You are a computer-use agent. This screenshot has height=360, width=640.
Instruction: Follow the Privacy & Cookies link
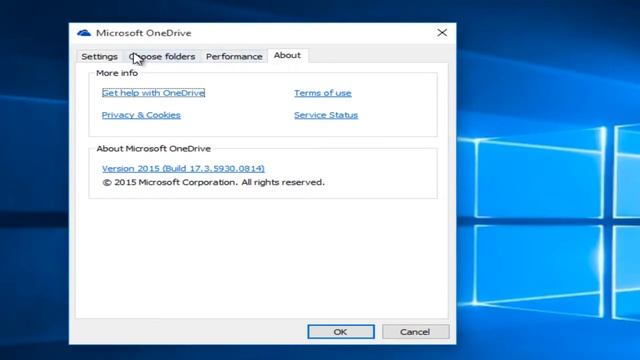141,115
